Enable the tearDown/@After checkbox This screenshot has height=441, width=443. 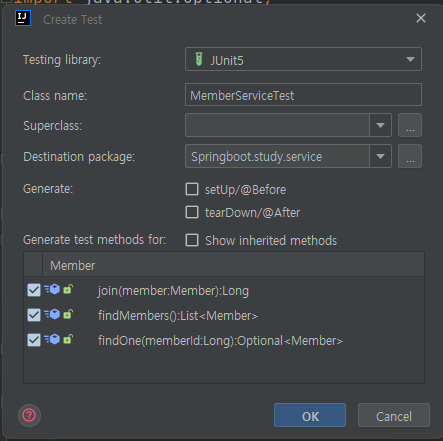(192, 212)
